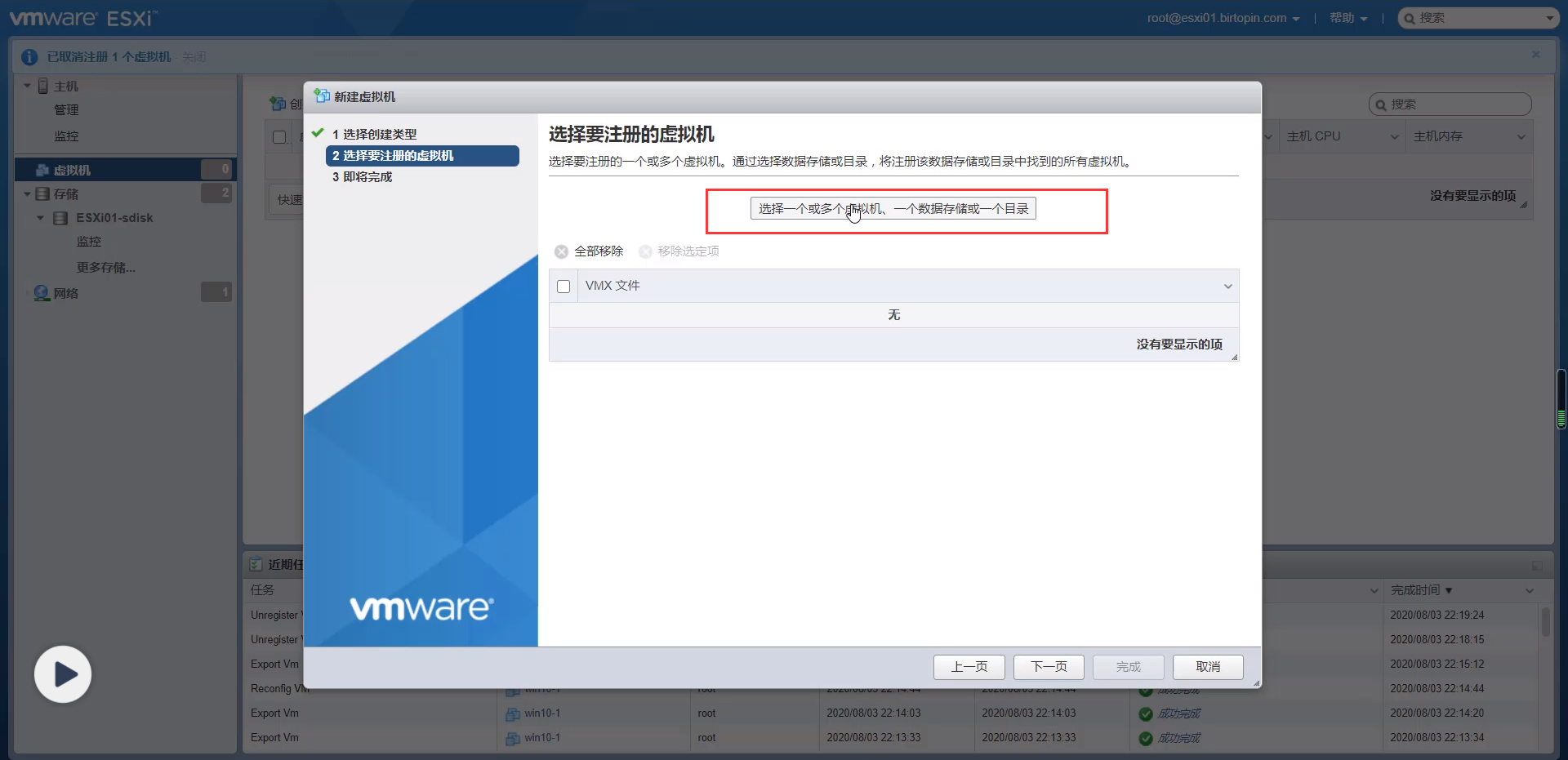Select step 2 选择要注册的虚拟机
Screen dimensions: 1568x760
[422, 156]
